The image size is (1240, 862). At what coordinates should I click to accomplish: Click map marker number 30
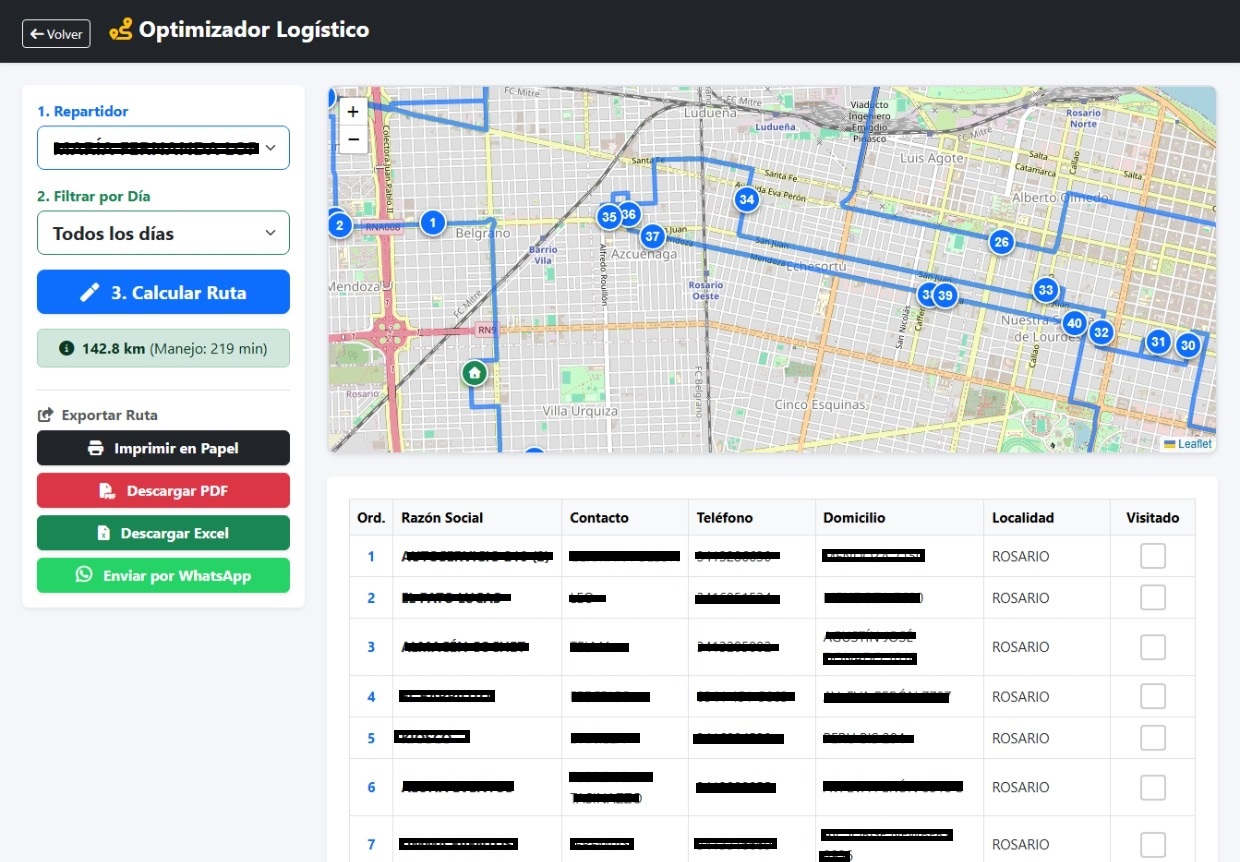click(x=1187, y=345)
